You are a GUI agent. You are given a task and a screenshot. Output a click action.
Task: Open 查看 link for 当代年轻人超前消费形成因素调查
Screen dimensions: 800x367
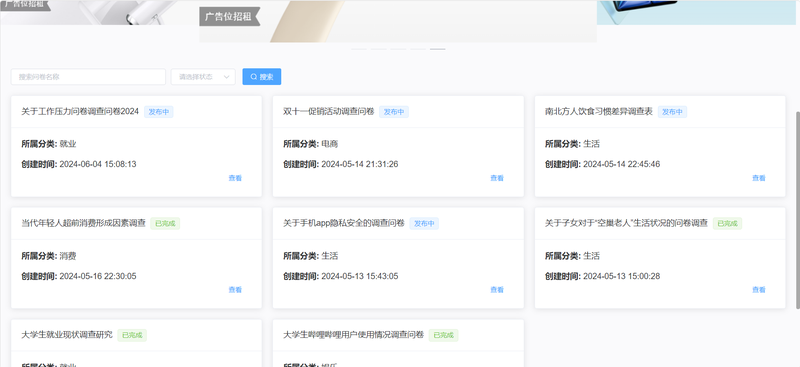click(x=235, y=290)
